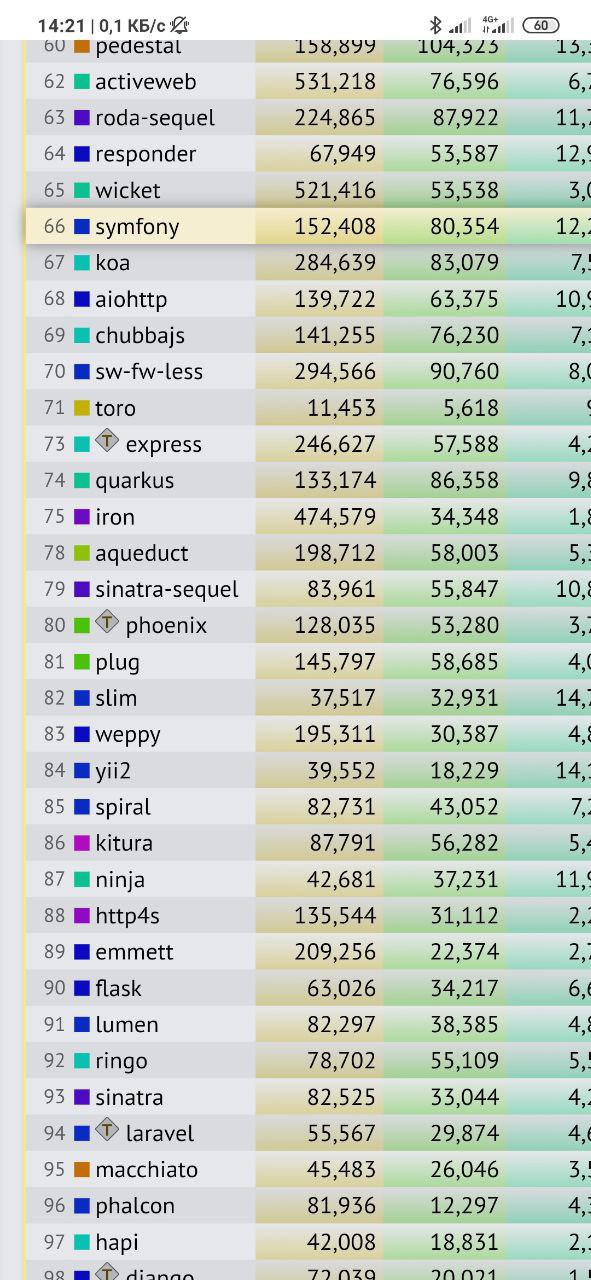Image resolution: width=591 pixels, height=1280 pixels.
Task: Click the orange square beside macchiato
Action: [x=82, y=1169]
